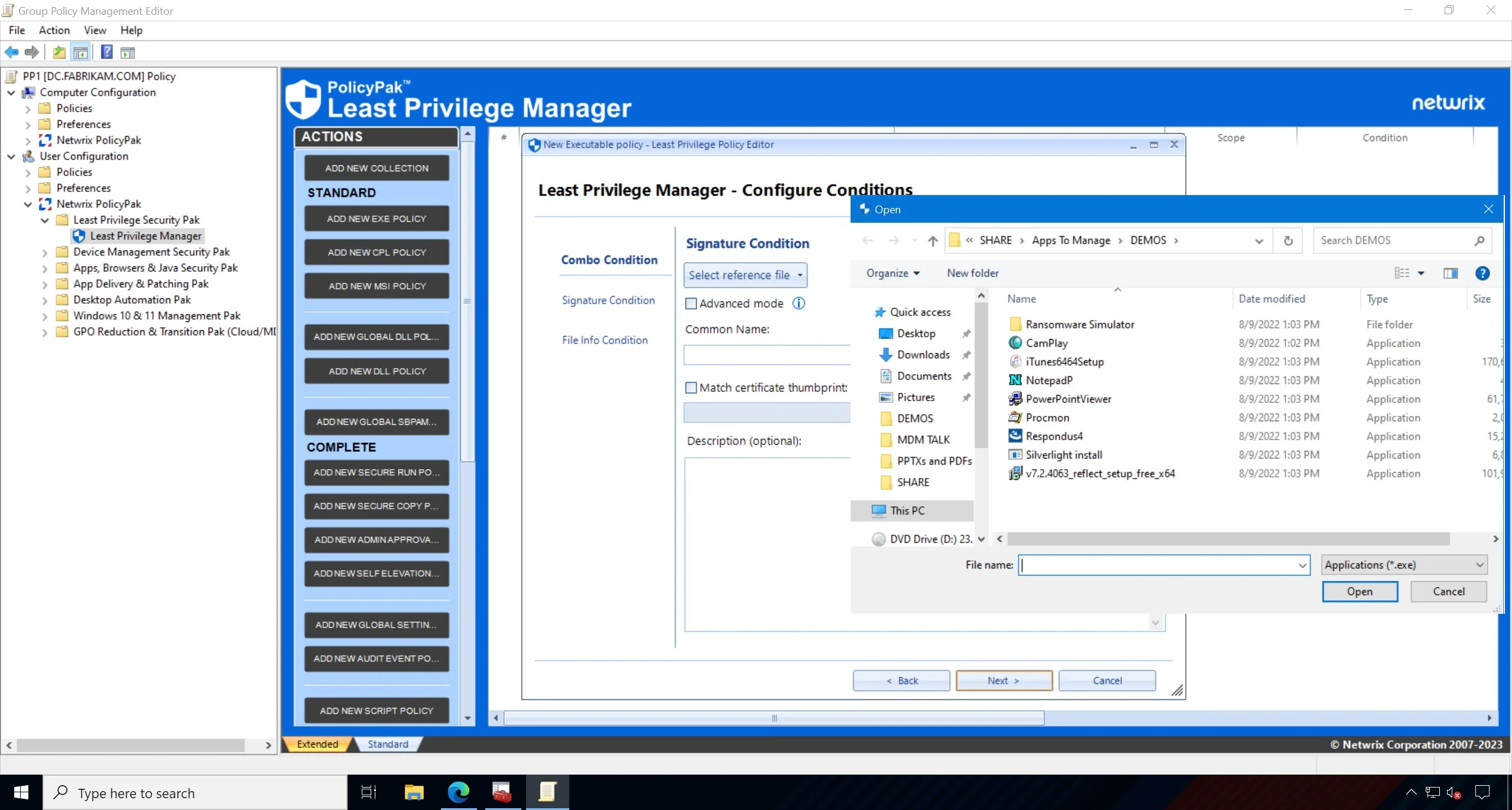
Task: Click the Advanced mode info icon
Action: point(799,303)
